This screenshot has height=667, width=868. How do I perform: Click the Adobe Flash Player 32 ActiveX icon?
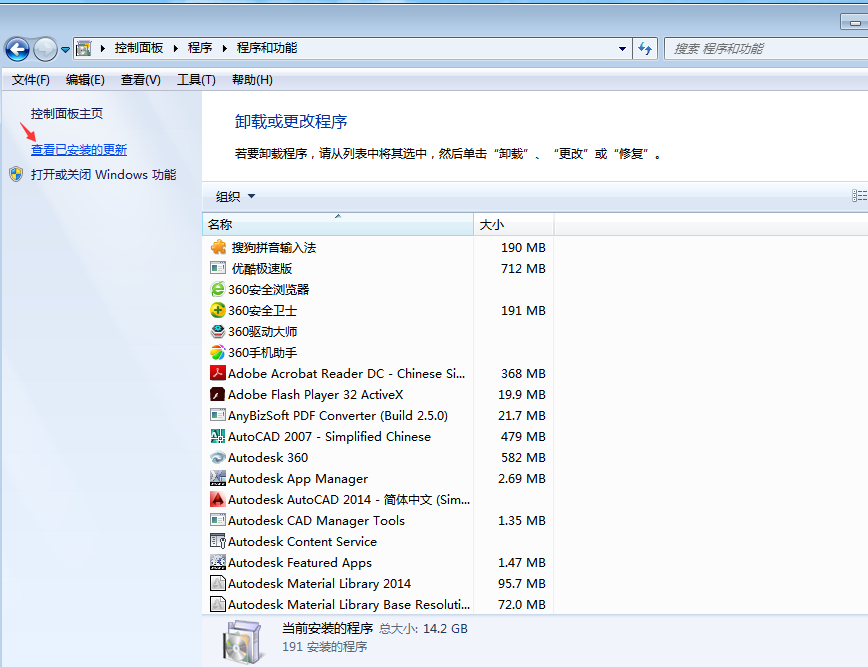pyautogui.click(x=218, y=394)
